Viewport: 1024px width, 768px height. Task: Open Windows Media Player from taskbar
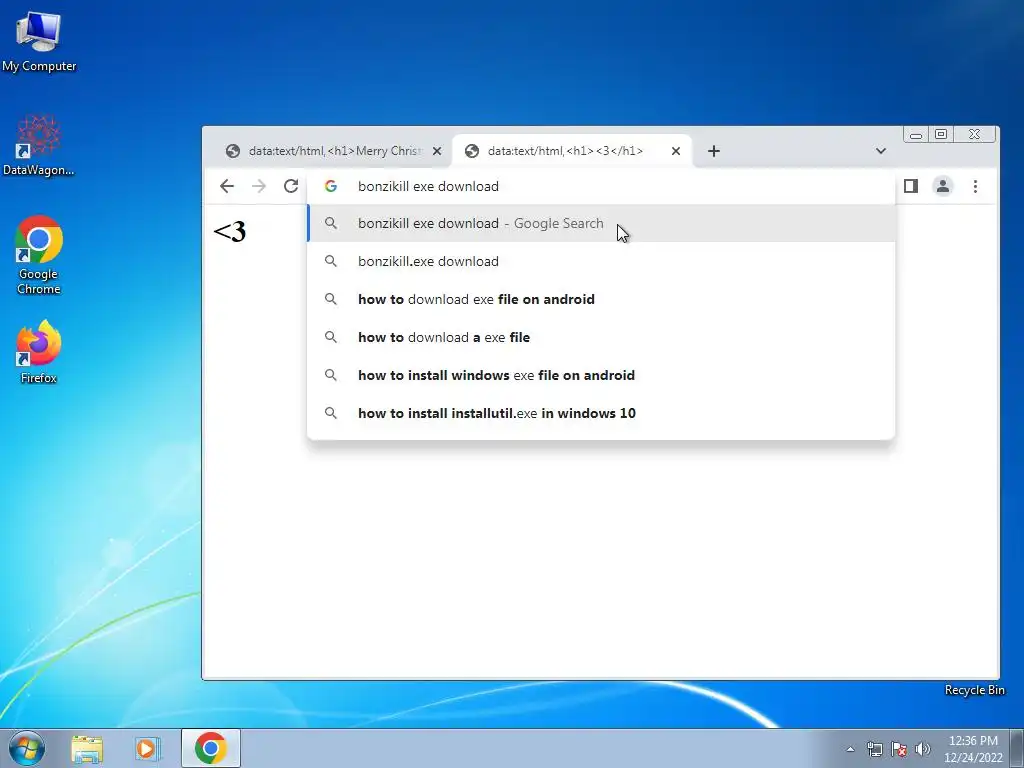click(148, 748)
